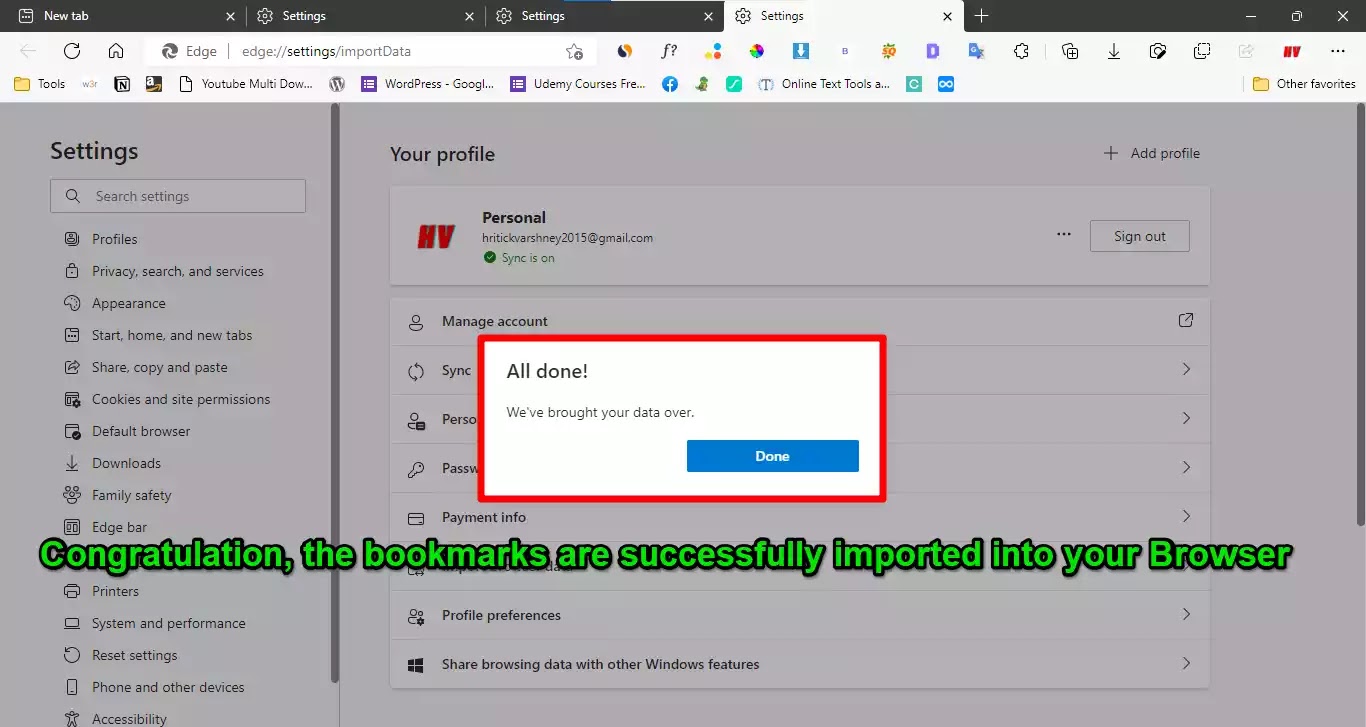Click the Done button in the dialog
The height and width of the screenshot is (727, 1366).
pyautogui.click(x=772, y=455)
